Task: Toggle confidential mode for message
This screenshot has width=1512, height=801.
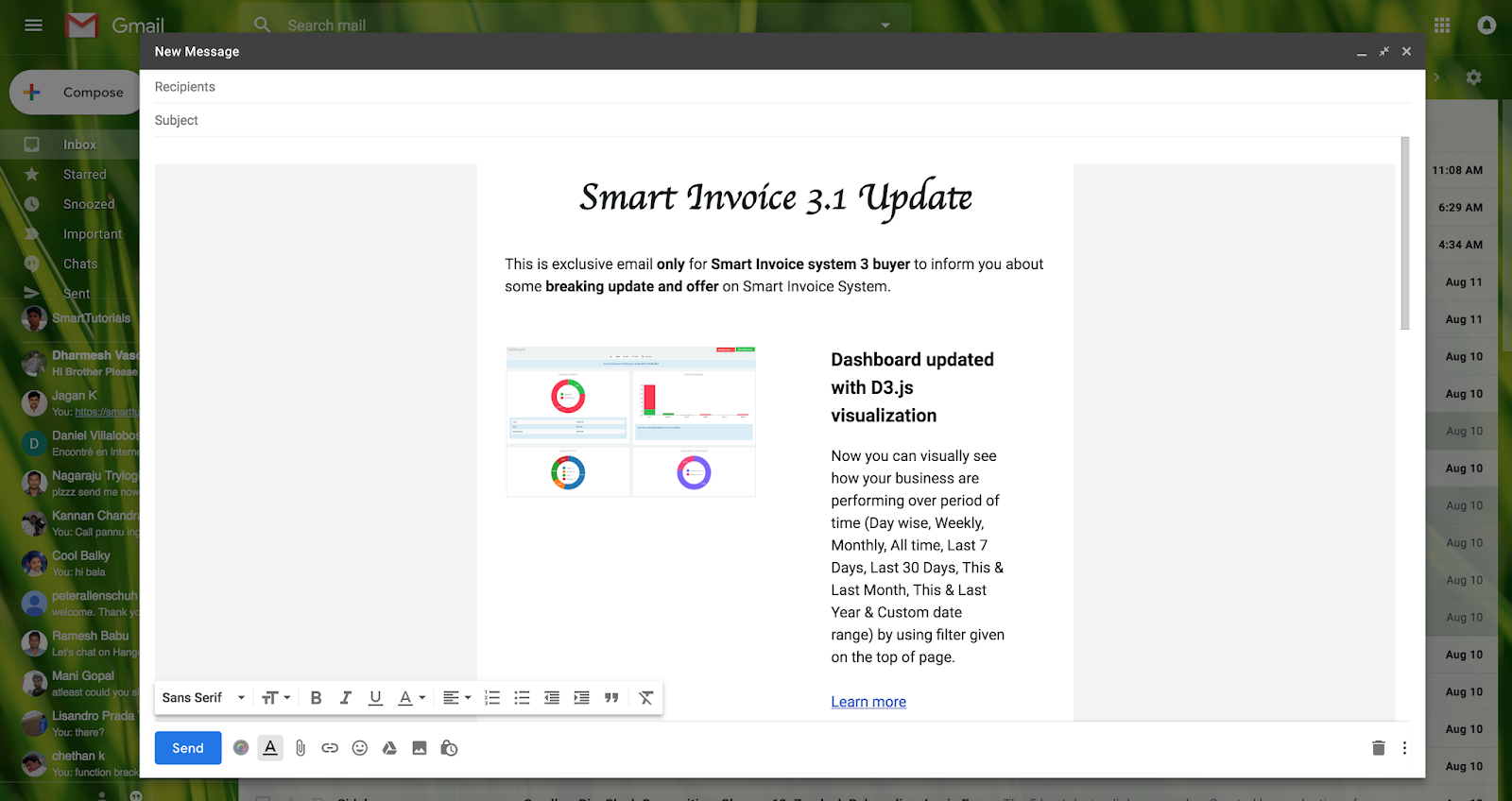Action: pos(449,748)
